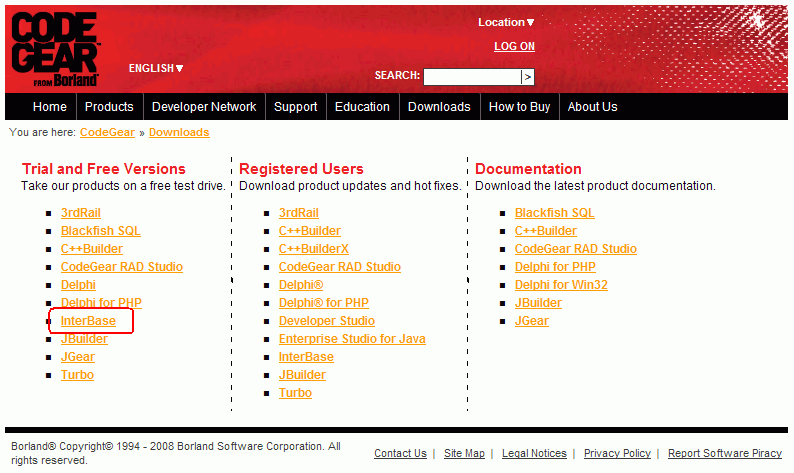Viewport: 794px width, 473px height.
Task: Open JBuilder under Documentation
Action: [x=538, y=303]
